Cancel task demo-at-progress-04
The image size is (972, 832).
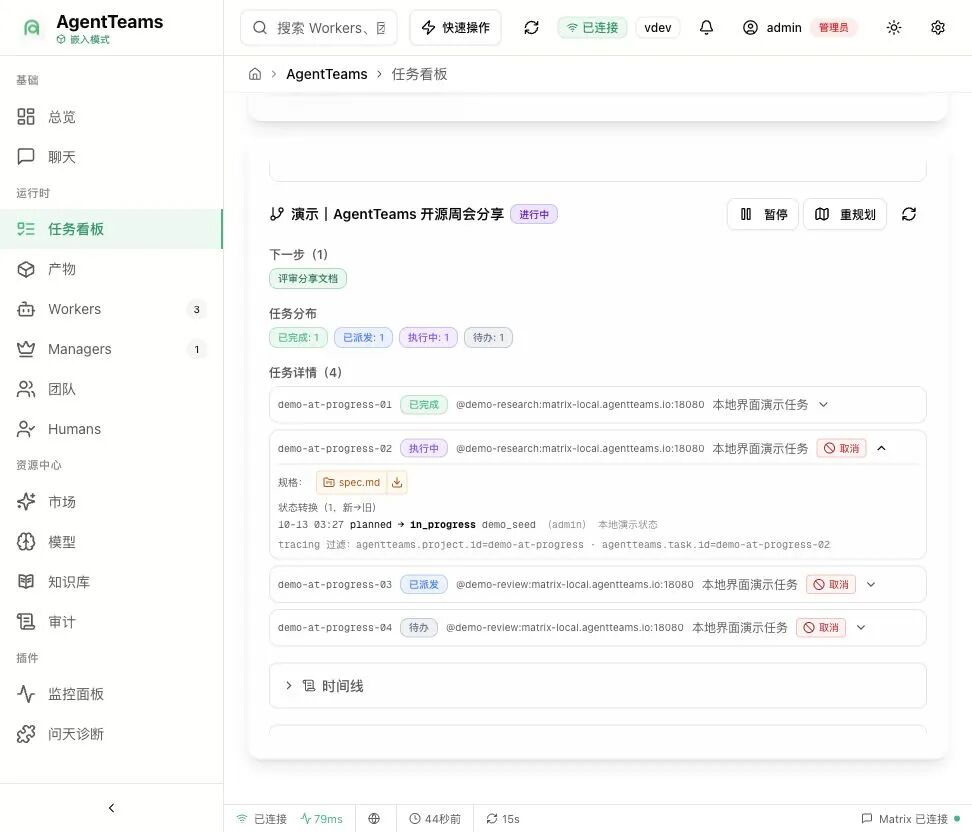coord(821,627)
